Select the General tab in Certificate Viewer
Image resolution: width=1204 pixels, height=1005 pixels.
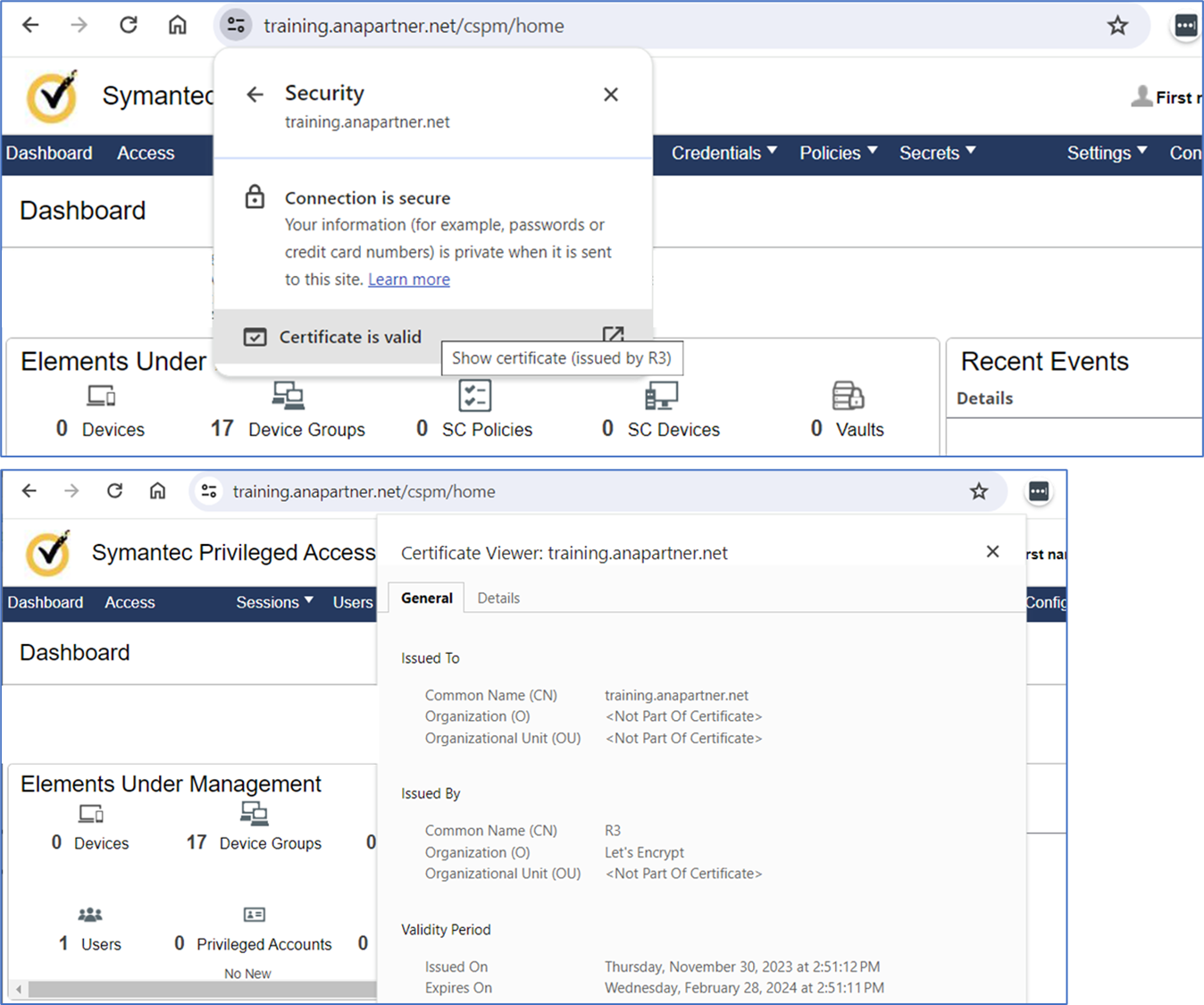click(426, 599)
